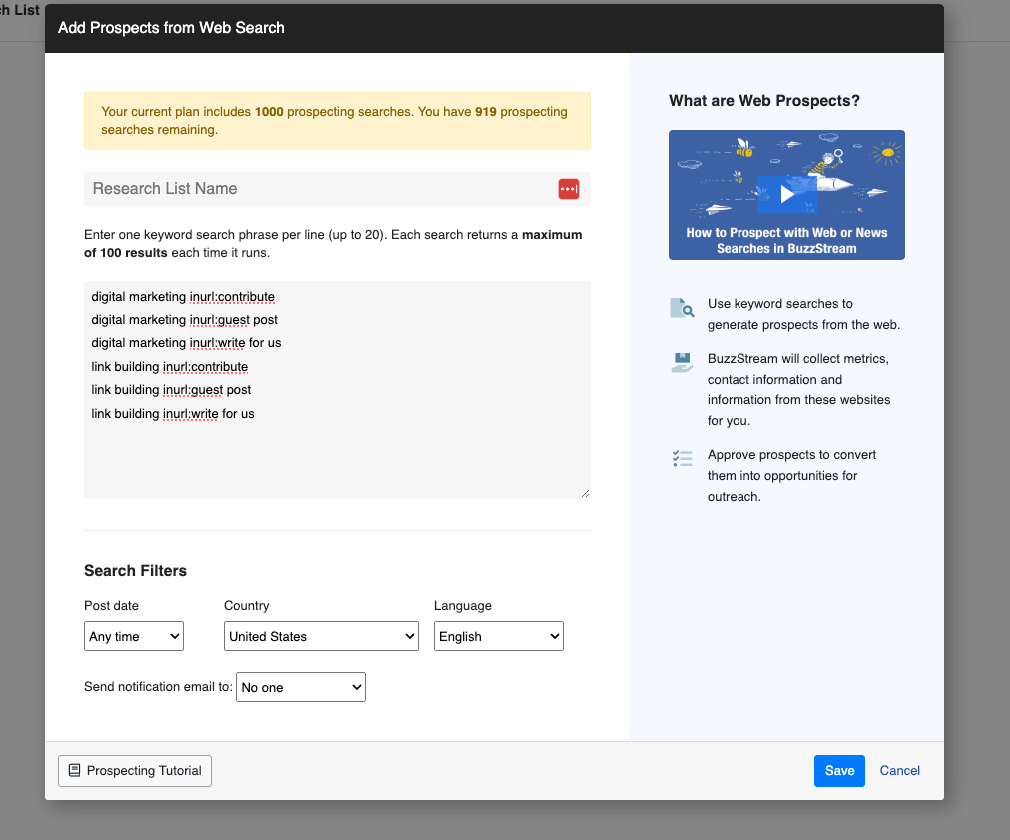
Task: Open the Post date dropdown
Action: click(133, 635)
